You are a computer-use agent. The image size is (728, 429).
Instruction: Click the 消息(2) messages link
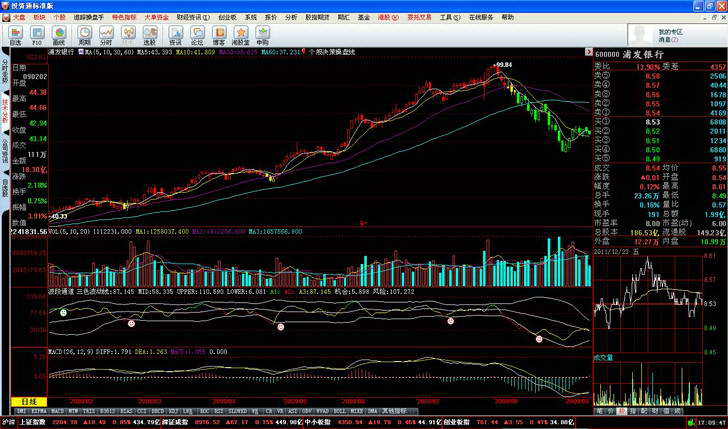pos(668,40)
